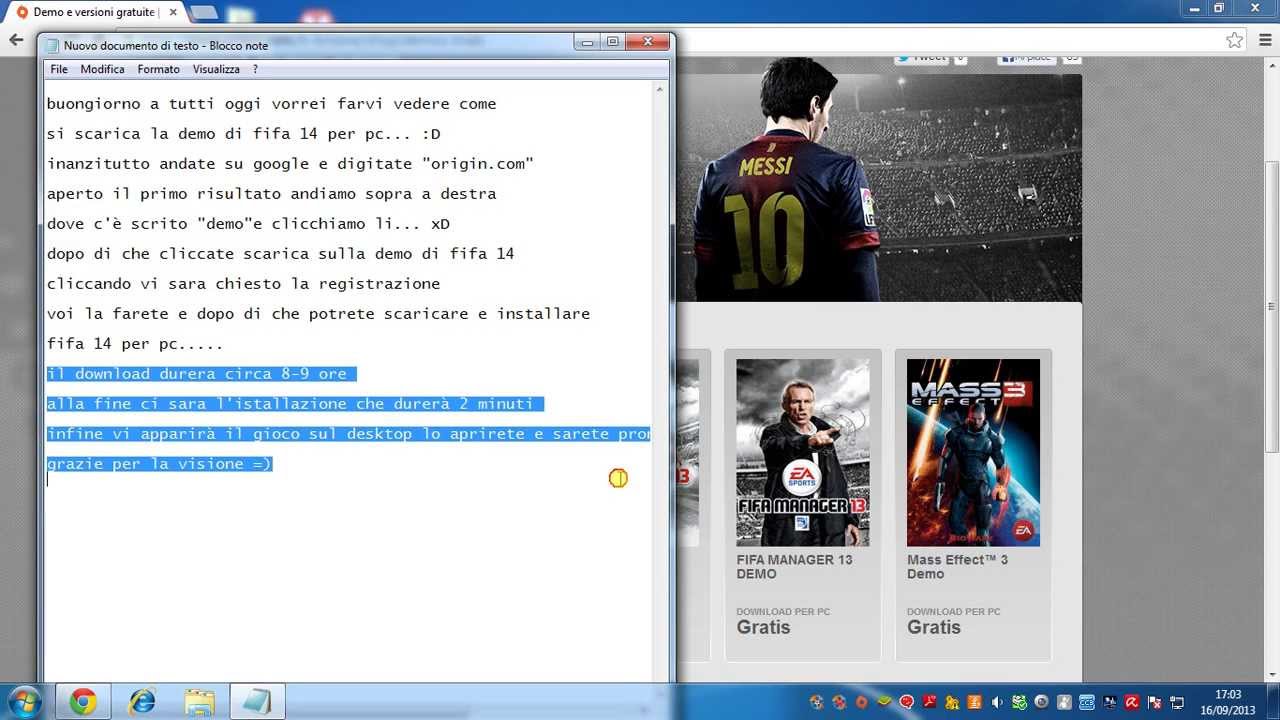Close the Blocco note window
This screenshot has width=1280, height=720.
tap(648, 42)
